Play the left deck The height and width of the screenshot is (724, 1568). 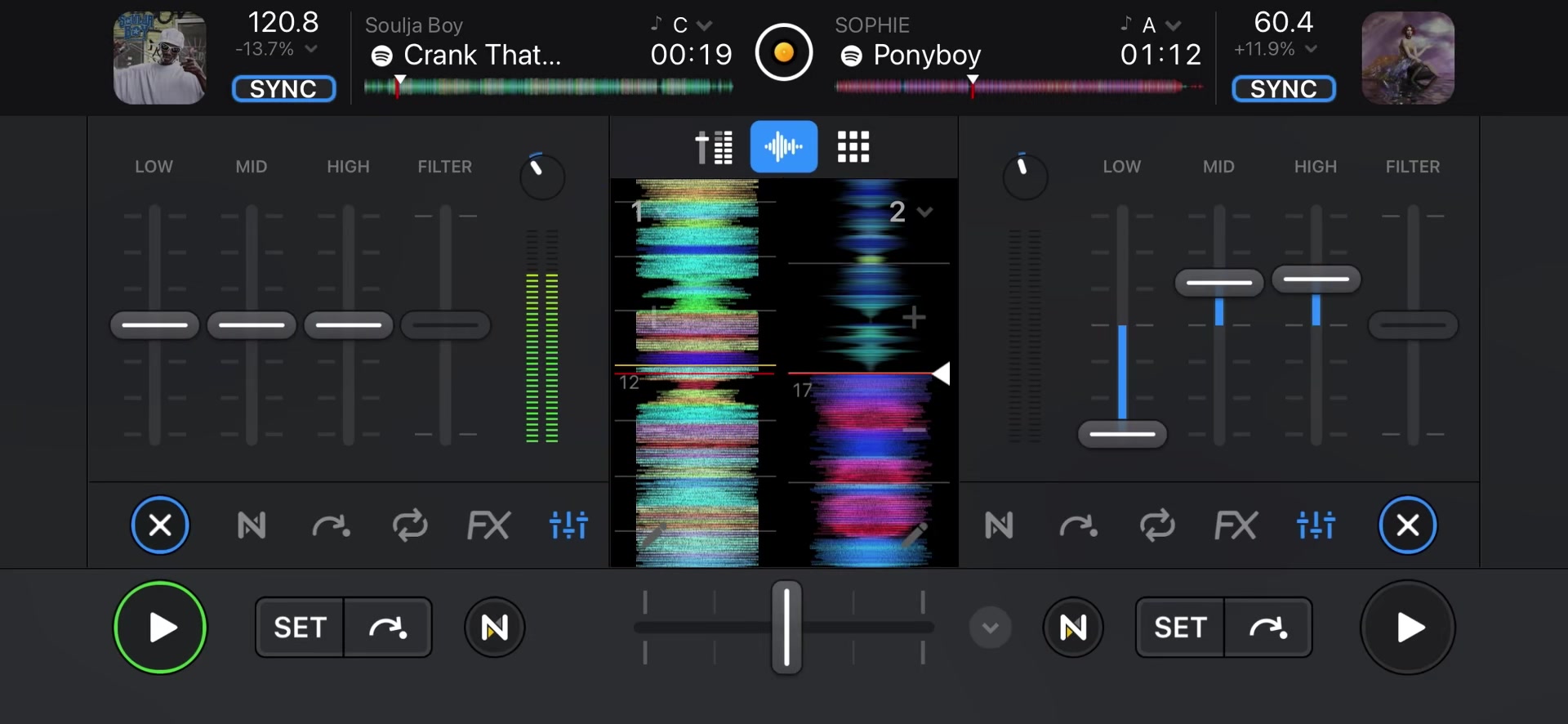pos(160,628)
